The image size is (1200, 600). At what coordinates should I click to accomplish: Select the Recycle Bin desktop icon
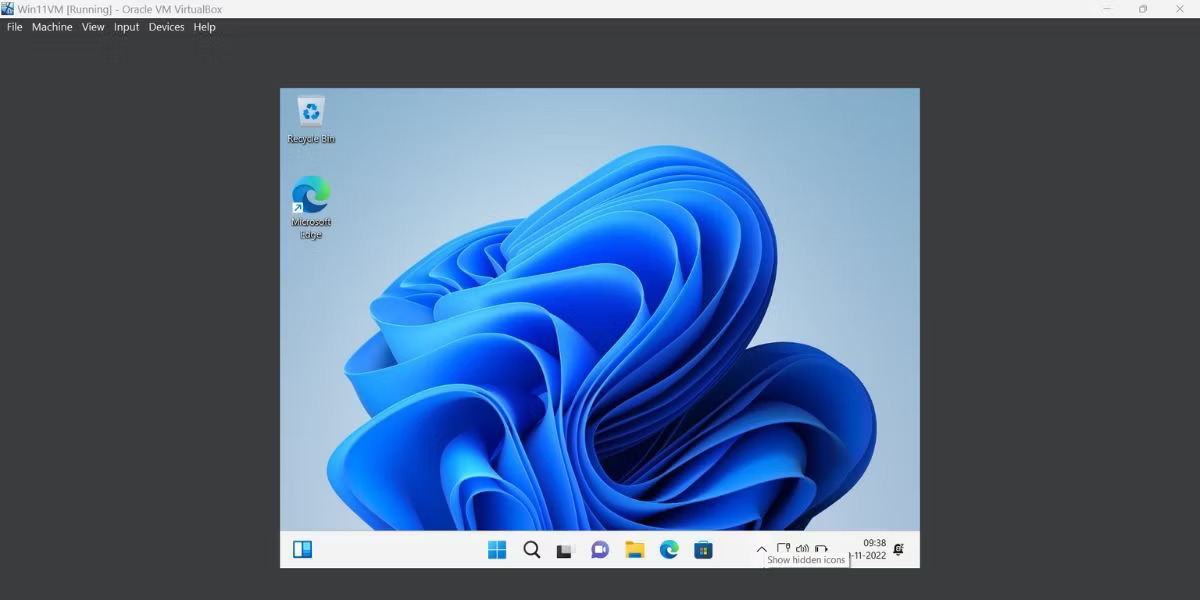point(312,120)
